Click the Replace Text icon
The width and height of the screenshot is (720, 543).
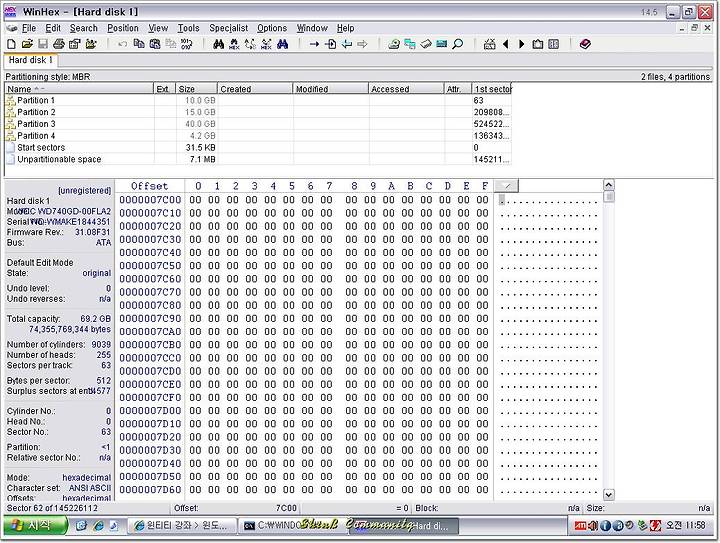[250, 44]
